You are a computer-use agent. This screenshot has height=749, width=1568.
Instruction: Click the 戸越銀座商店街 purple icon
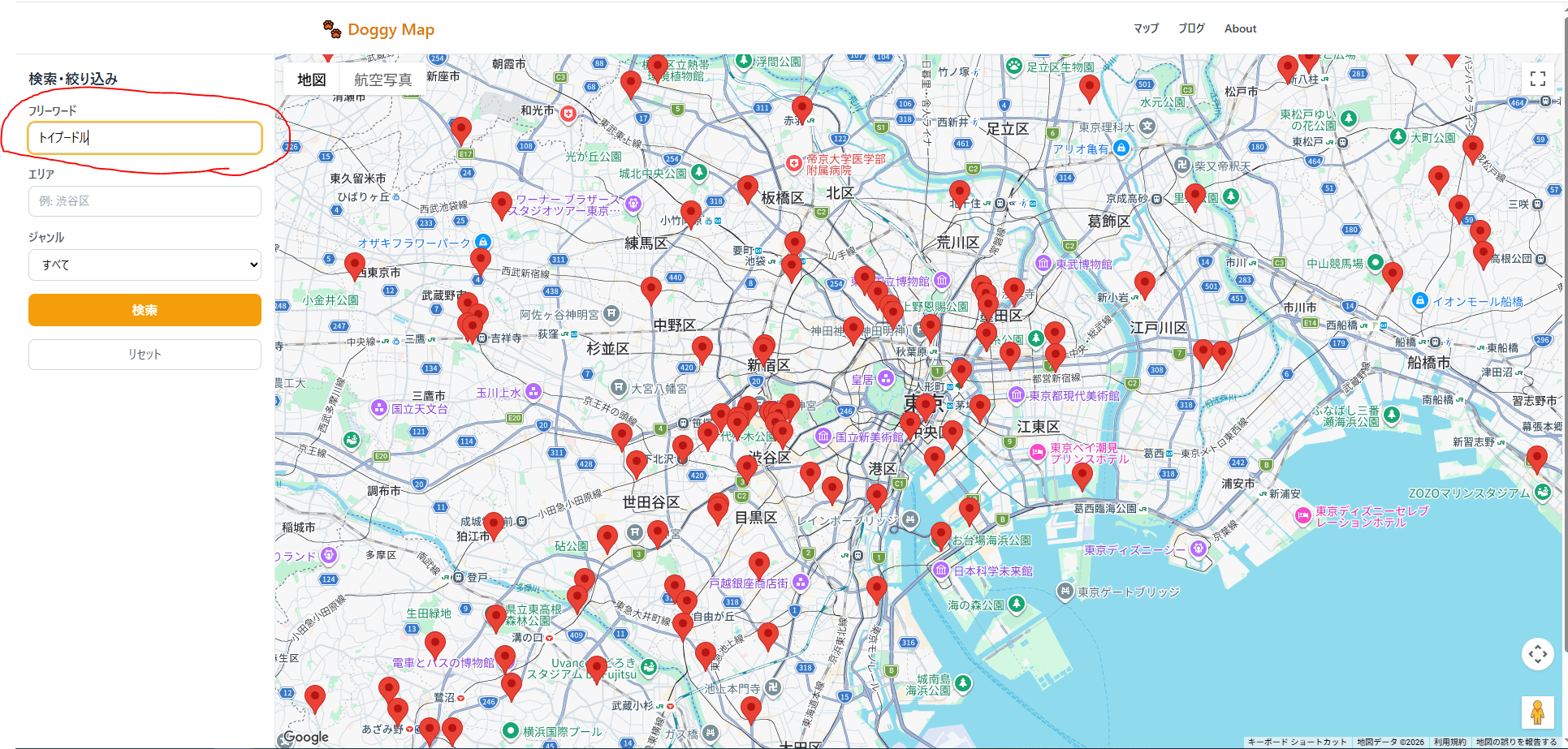801,582
